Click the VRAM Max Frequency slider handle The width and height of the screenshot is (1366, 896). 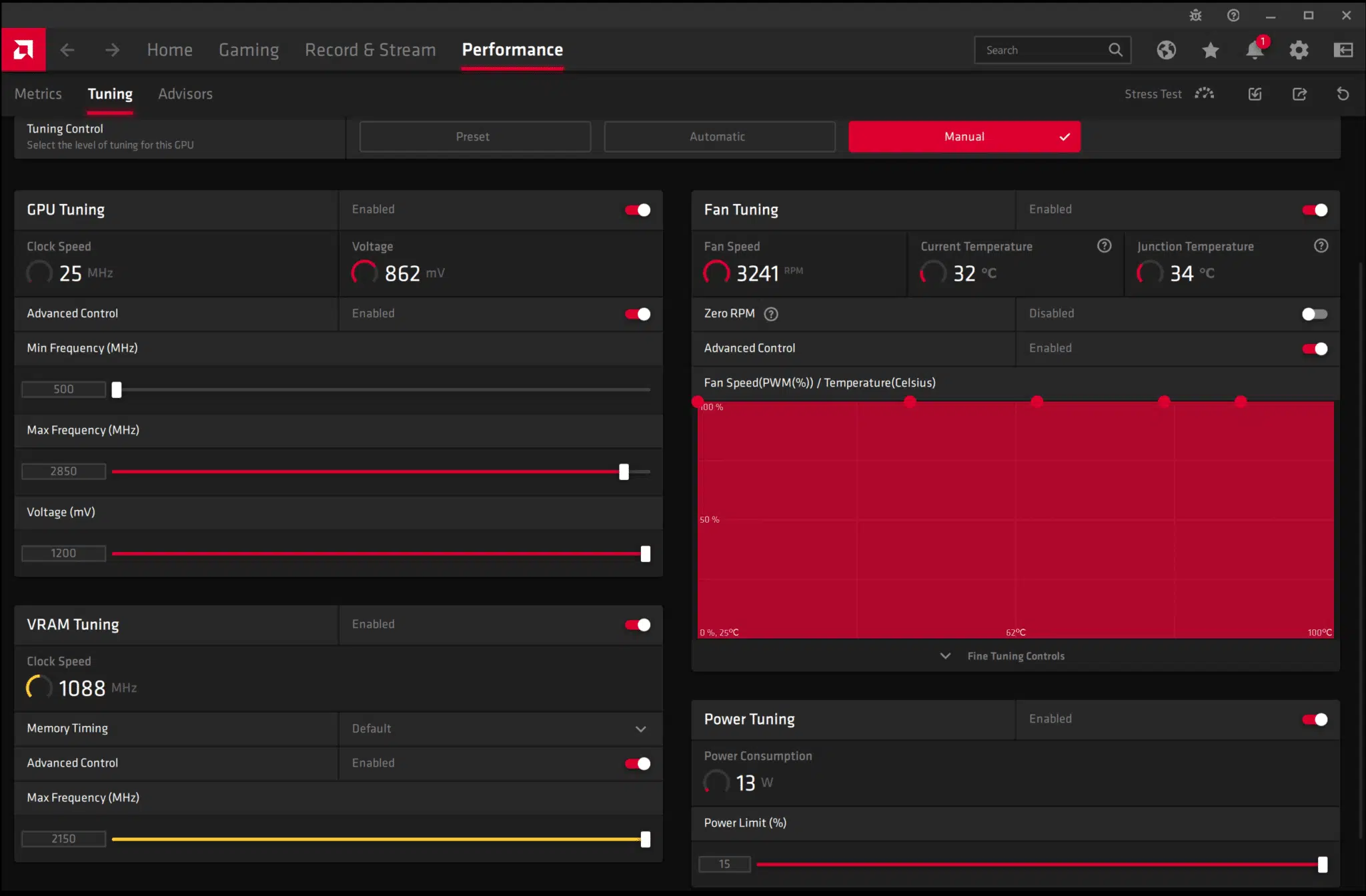pos(646,839)
